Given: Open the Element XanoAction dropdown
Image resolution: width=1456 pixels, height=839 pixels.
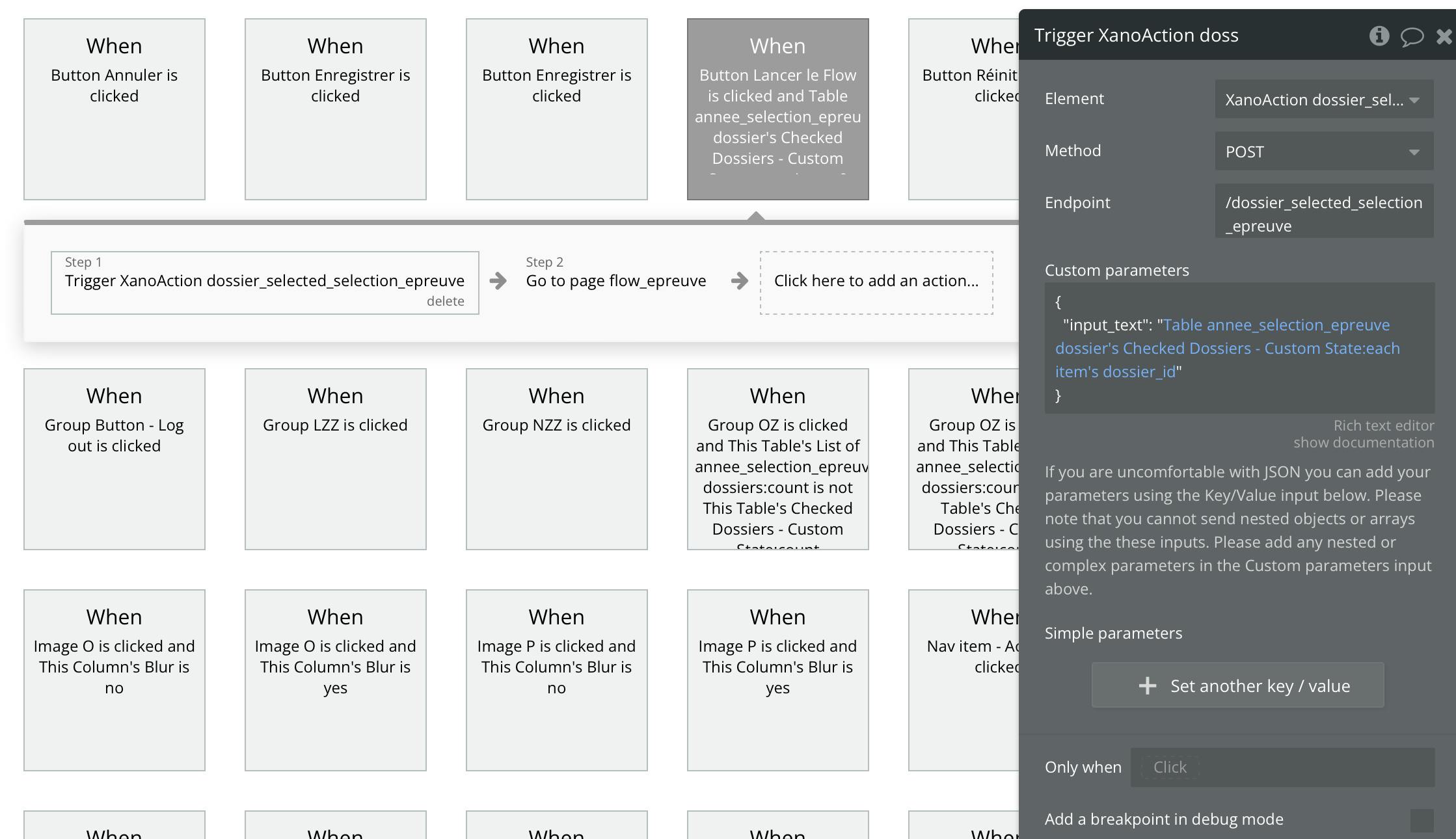Looking at the screenshot, I should coord(1323,100).
